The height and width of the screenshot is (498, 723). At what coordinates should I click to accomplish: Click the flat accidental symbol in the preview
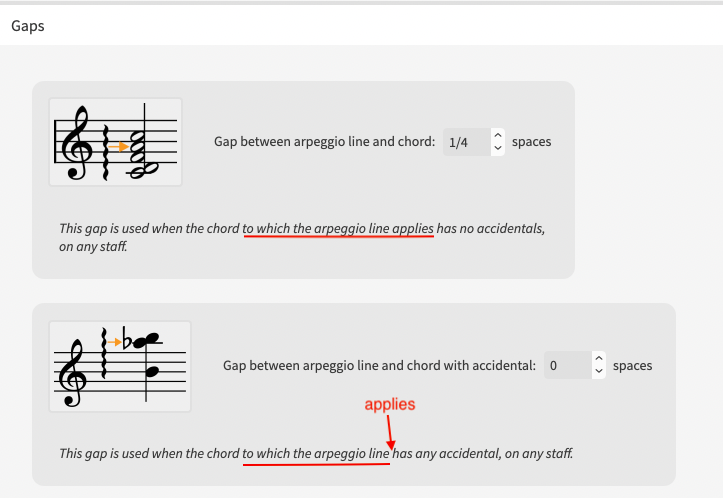pos(126,339)
